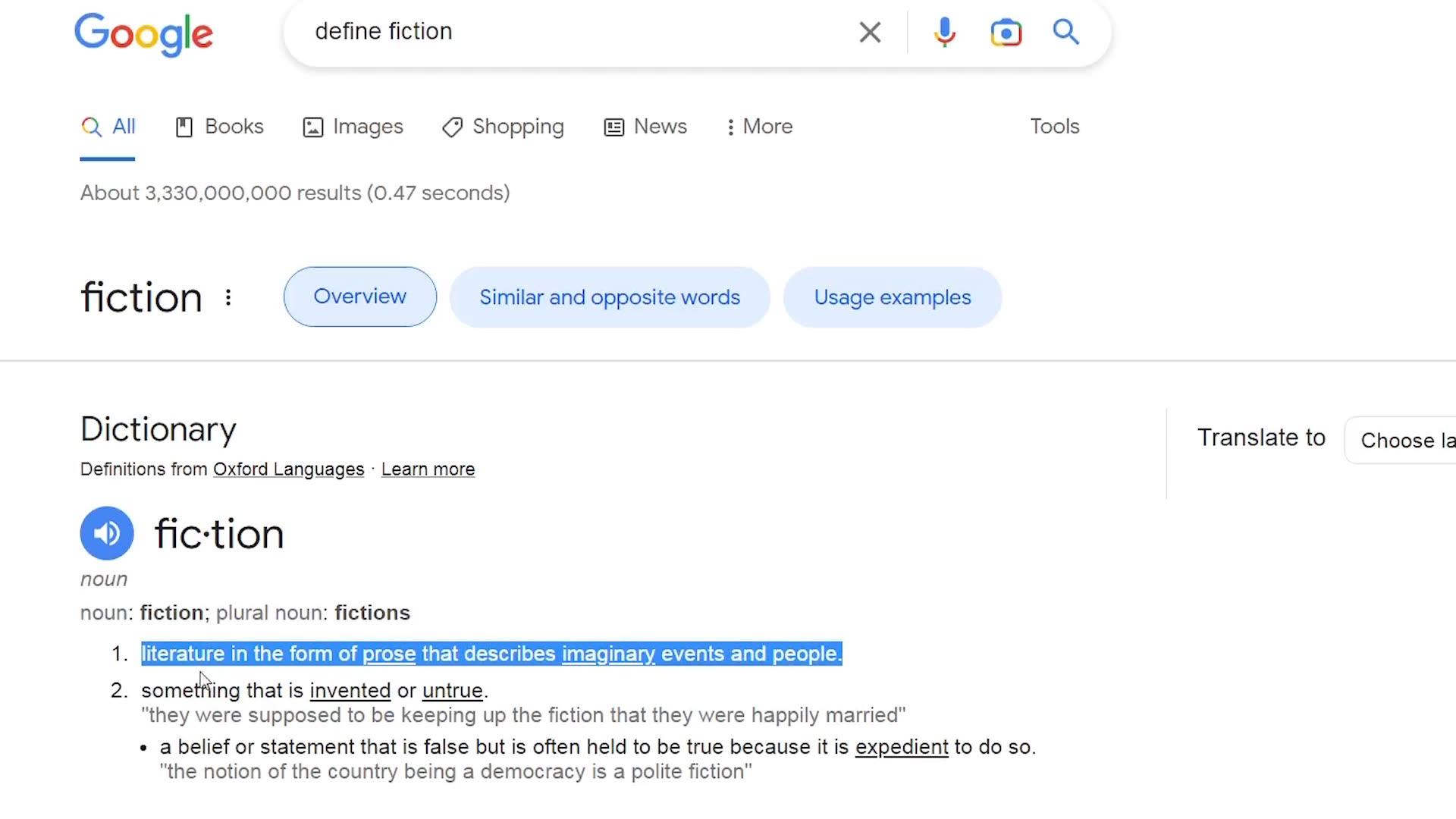The width and height of the screenshot is (1456, 819).
Task: Select Similar and opposite words chip
Action: [x=610, y=297]
